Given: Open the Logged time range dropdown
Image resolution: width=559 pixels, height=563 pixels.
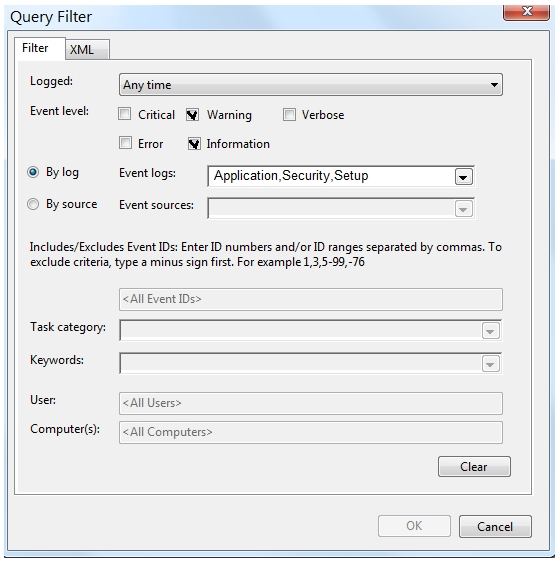Looking at the screenshot, I should 311,85.
